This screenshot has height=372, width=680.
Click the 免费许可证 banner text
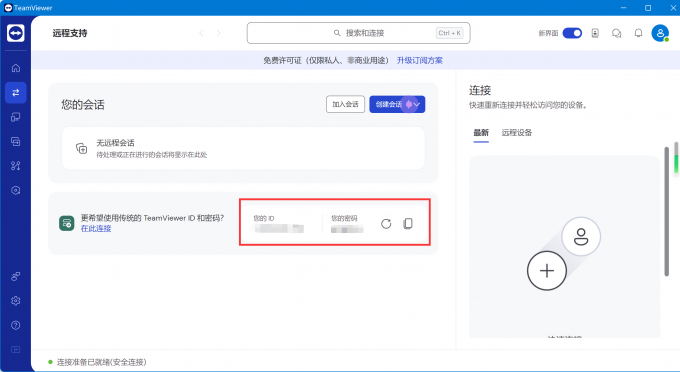pos(326,61)
